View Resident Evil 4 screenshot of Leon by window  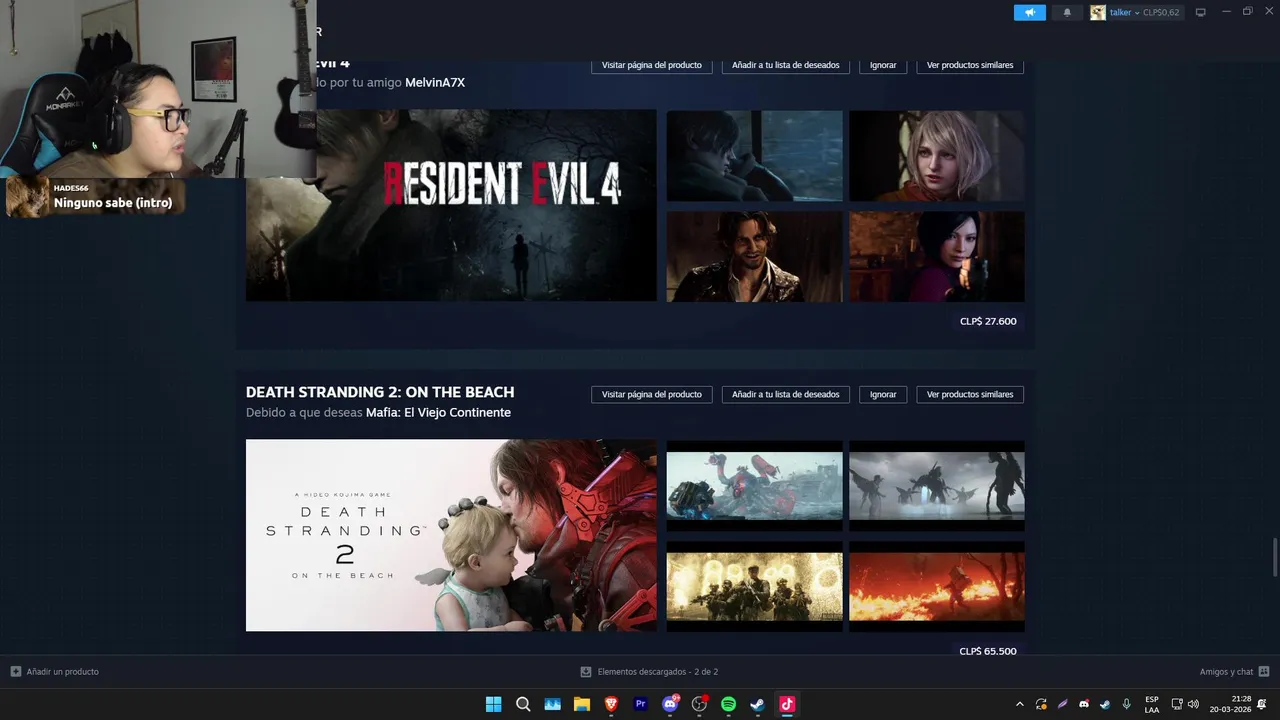754,156
